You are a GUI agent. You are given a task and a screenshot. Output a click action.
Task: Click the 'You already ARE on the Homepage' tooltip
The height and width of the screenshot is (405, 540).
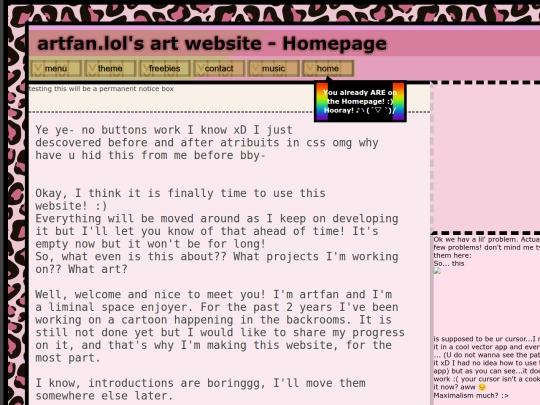pos(360,101)
